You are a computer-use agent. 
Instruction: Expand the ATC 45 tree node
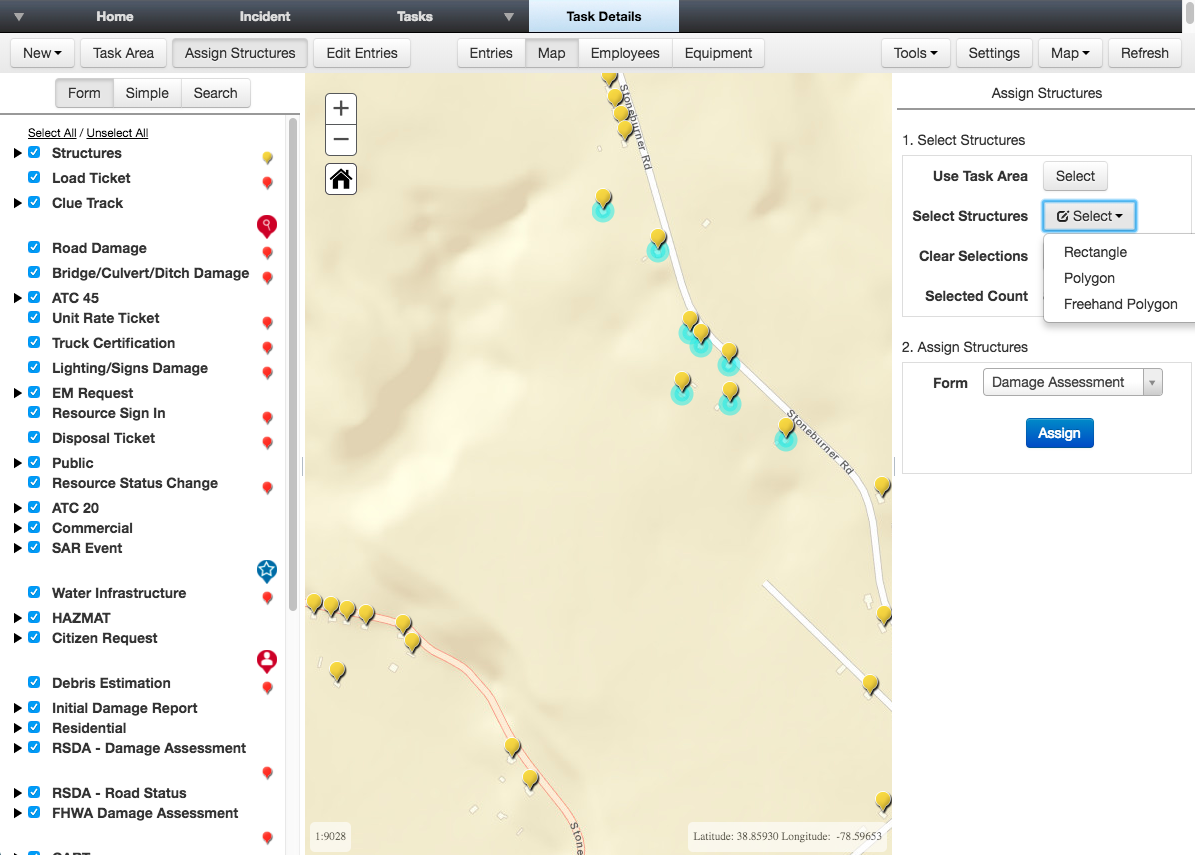point(18,298)
